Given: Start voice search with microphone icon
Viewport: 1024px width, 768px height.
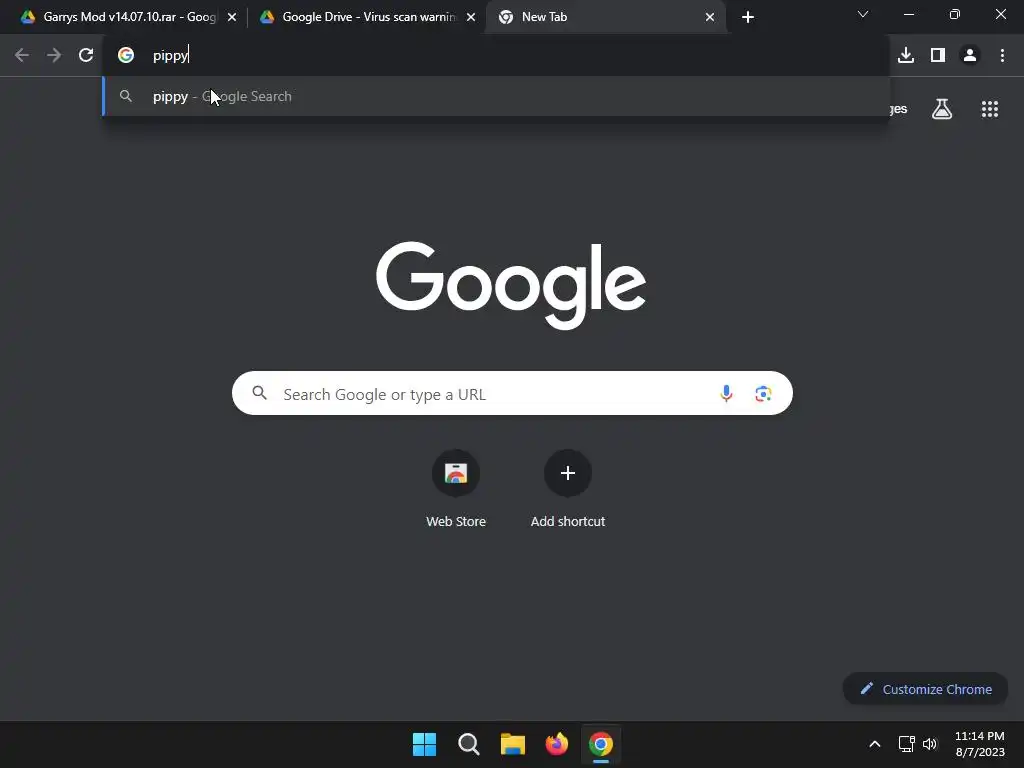Looking at the screenshot, I should 726,393.
